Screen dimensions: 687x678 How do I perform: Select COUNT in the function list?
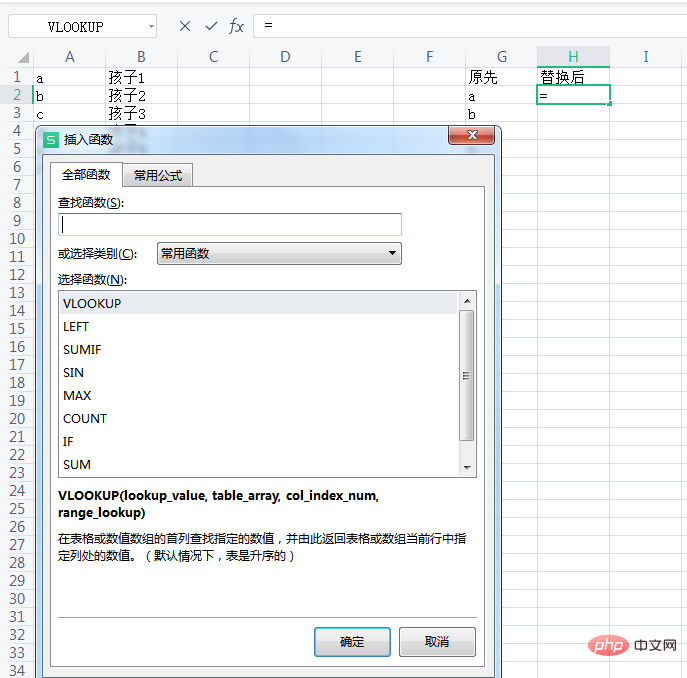[258, 419]
